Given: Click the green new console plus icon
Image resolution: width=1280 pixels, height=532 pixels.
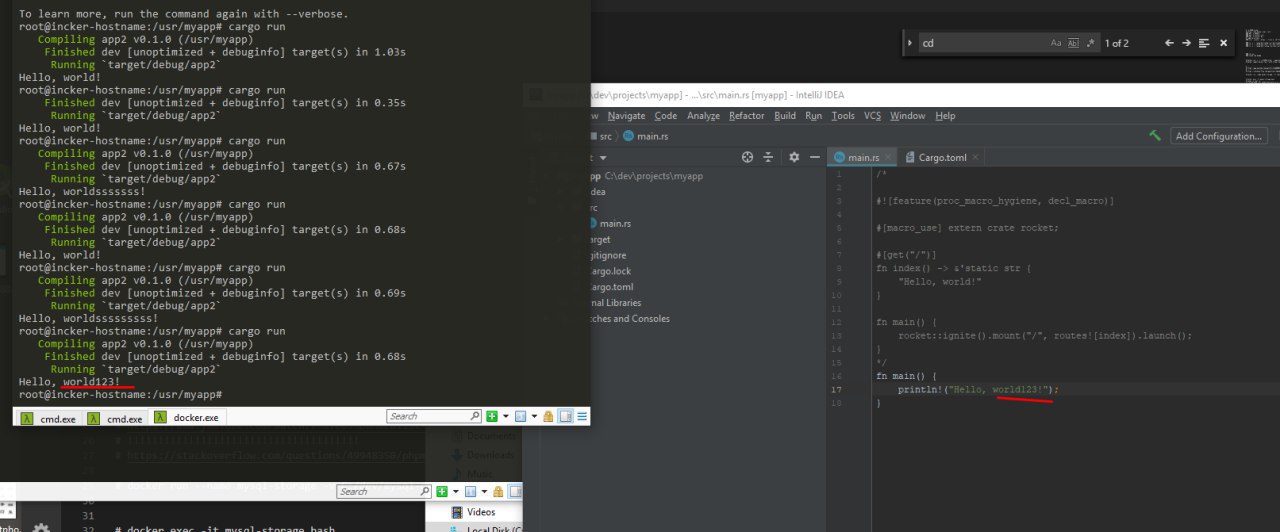Looking at the screenshot, I should tap(491, 416).
